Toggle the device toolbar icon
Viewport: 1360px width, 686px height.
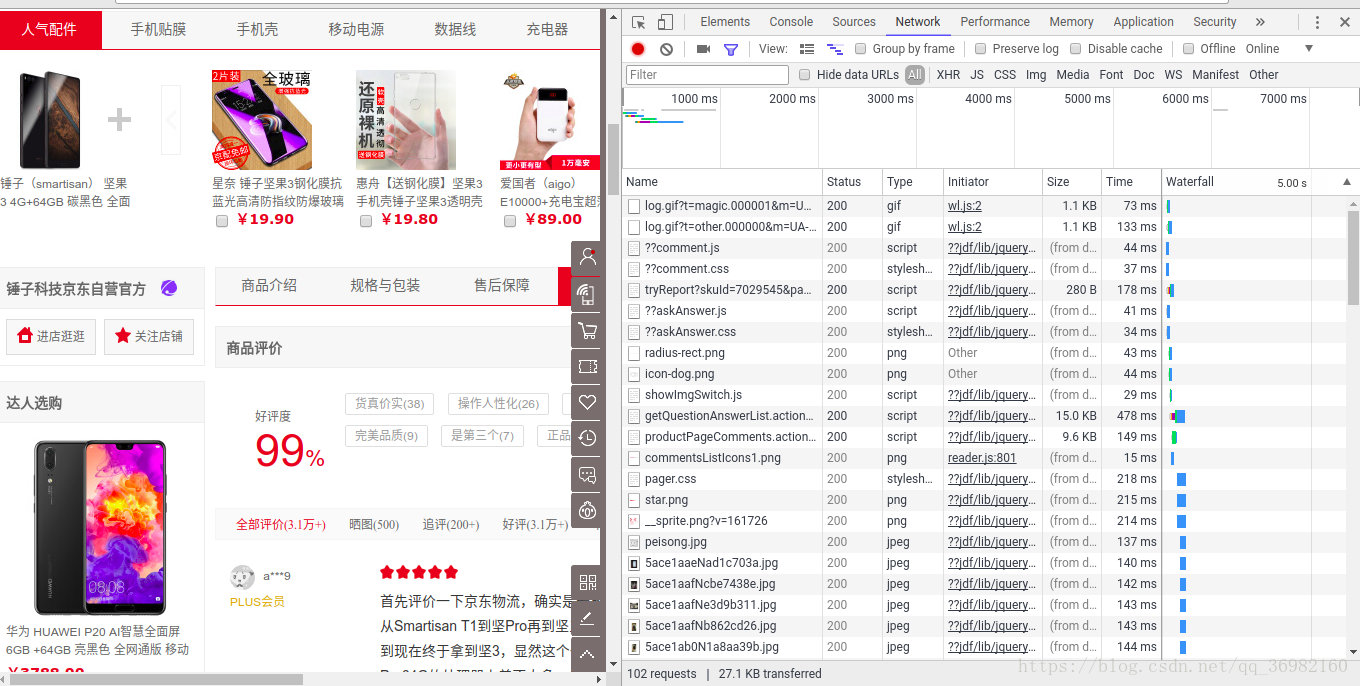665,22
